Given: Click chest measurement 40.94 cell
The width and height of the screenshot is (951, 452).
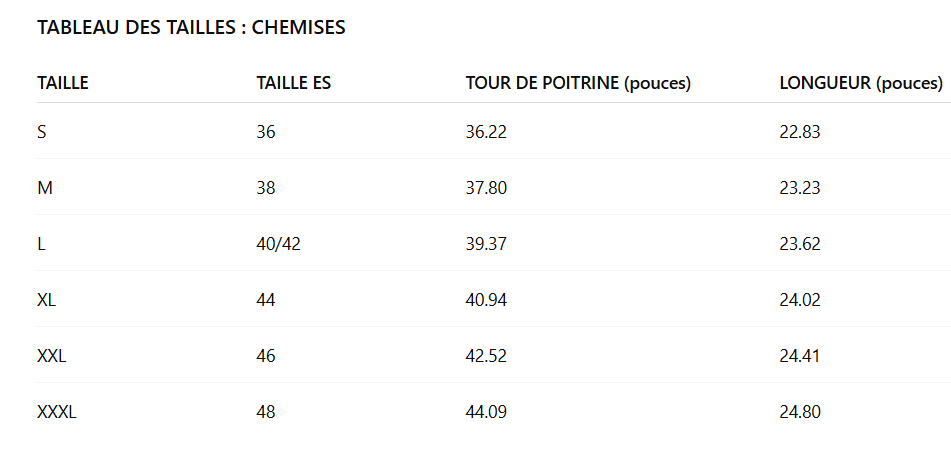Looking at the screenshot, I should click(486, 300).
